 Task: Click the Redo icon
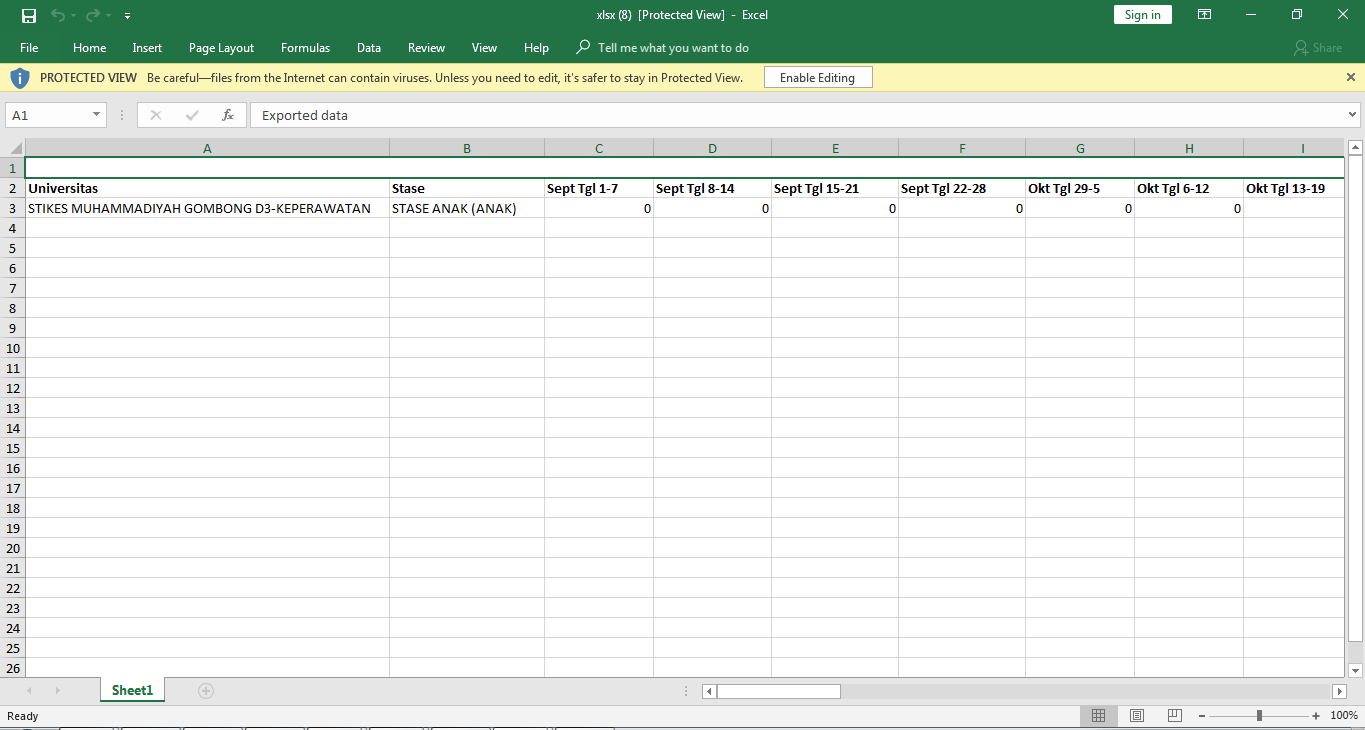(x=91, y=15)
